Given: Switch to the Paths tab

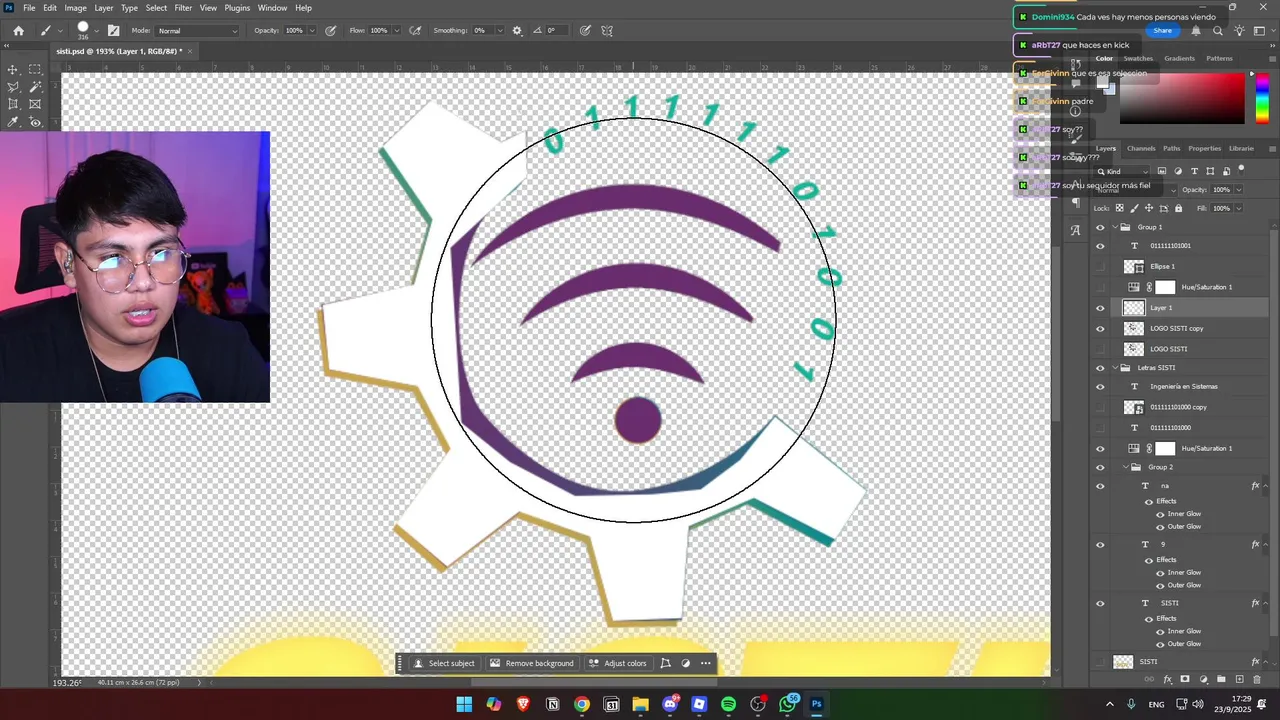Looking at the screenshot, I should (1171, 148).
